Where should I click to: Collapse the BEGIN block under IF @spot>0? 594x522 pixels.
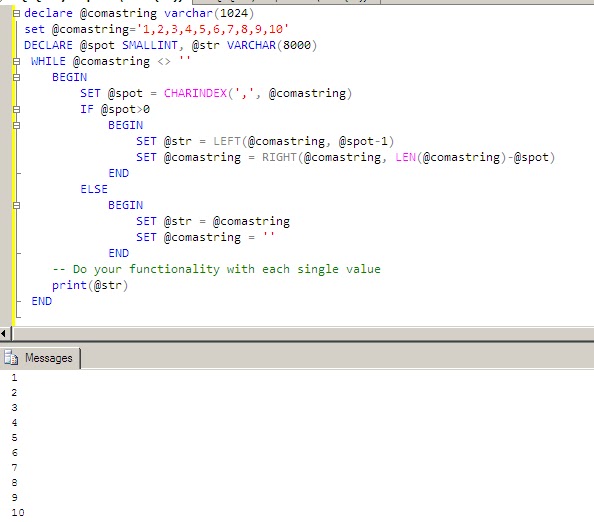tap(16, 125)
